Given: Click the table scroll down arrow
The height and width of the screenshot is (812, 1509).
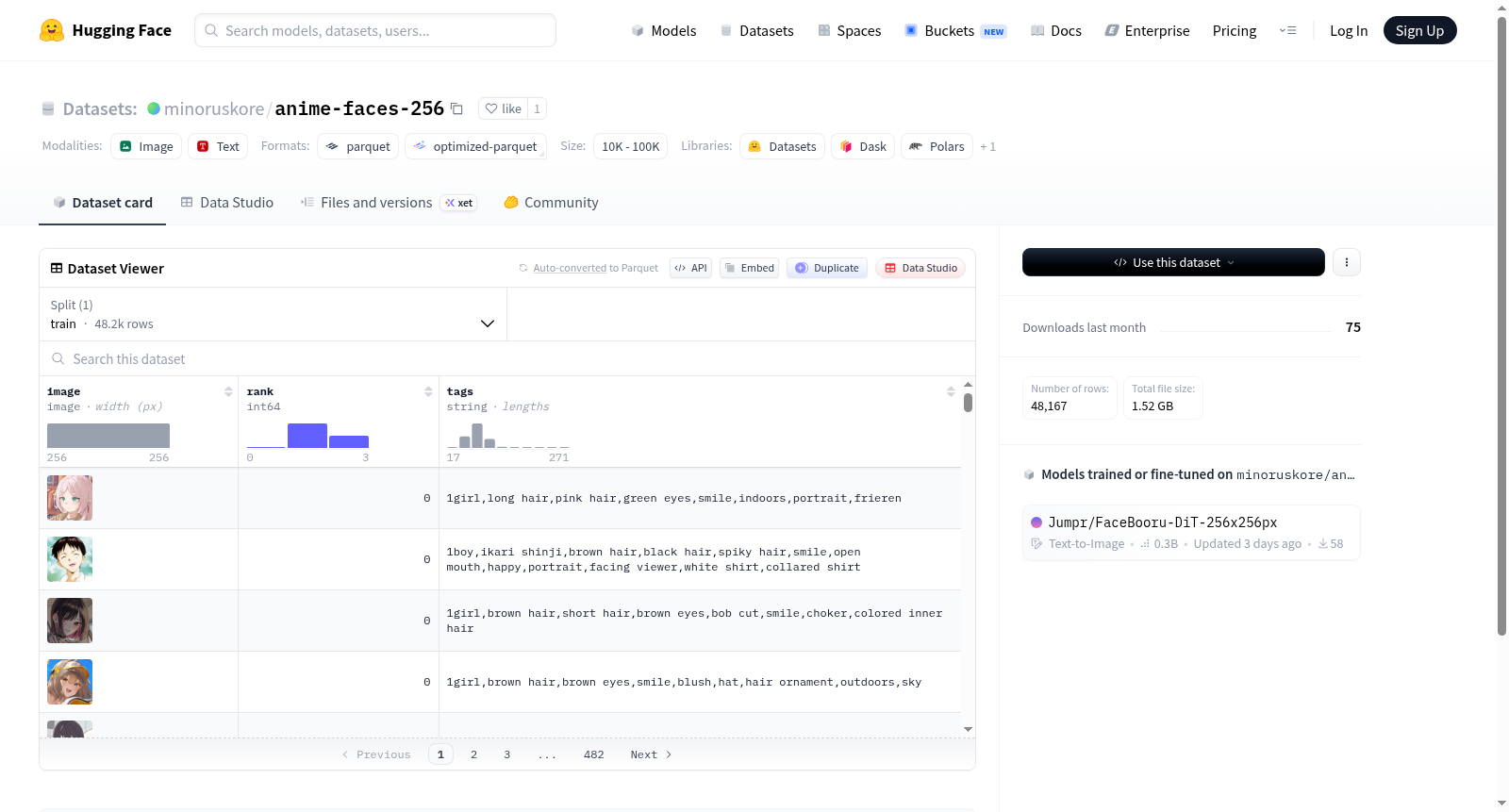Looking at the screenshot, I should pyautogui.click(x=968, y=729).
